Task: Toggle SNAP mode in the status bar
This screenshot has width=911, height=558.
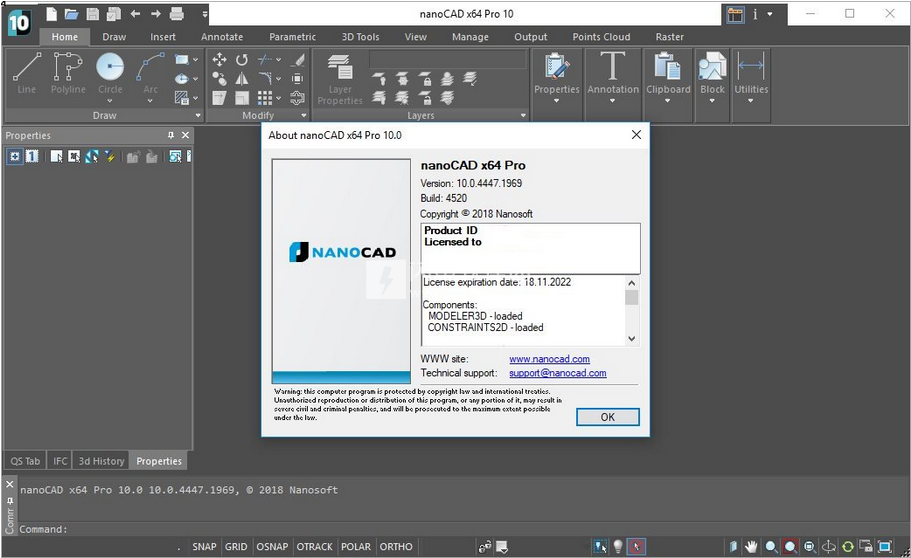Action: click(x=204, y=547)
